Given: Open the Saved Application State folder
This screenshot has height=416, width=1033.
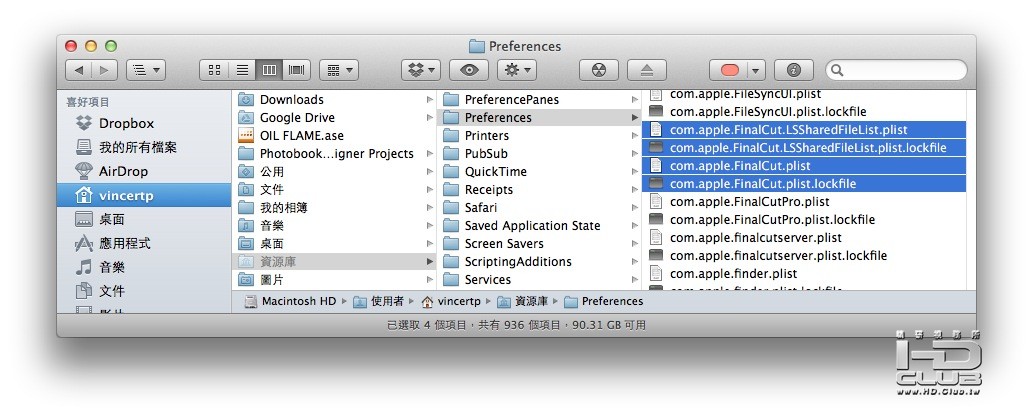Looking at the screenshot, I should pyautogui.click(x=540, y=225).
